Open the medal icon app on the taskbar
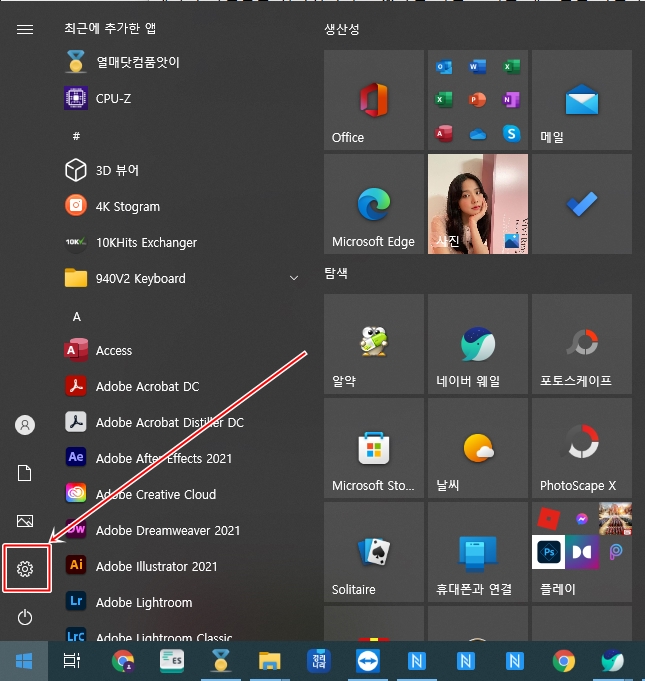The width and height of the screenshot is (645, 681). [x=221, y=661]
